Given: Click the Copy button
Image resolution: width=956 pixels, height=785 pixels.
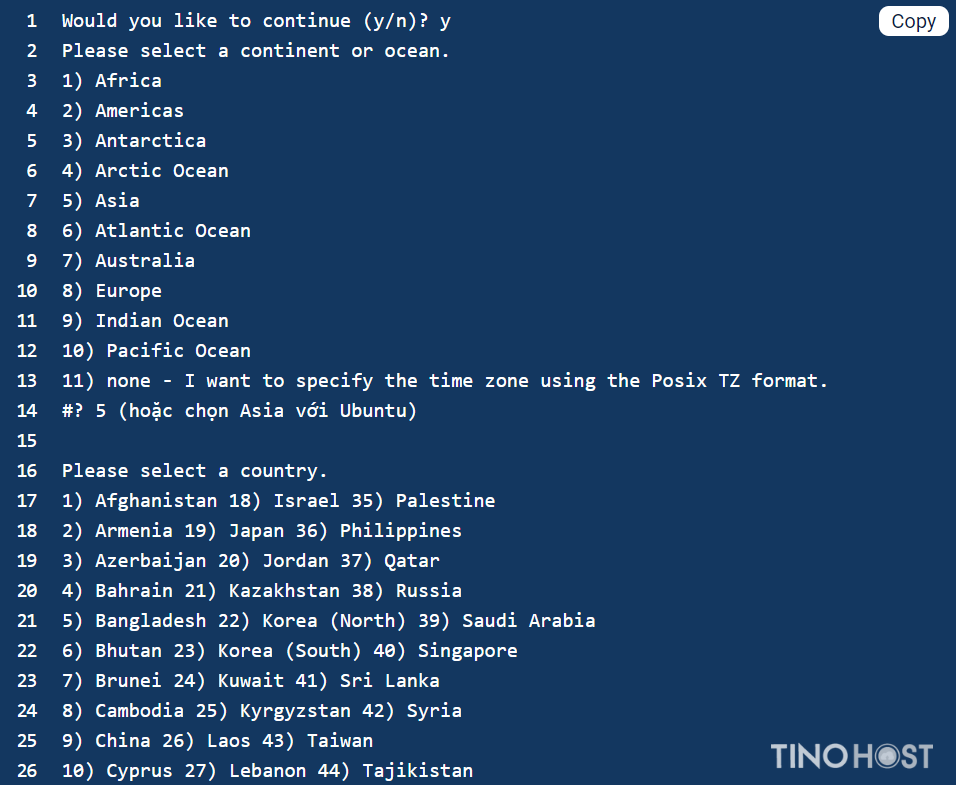Looking at the screenshot, I should [913, 21].
